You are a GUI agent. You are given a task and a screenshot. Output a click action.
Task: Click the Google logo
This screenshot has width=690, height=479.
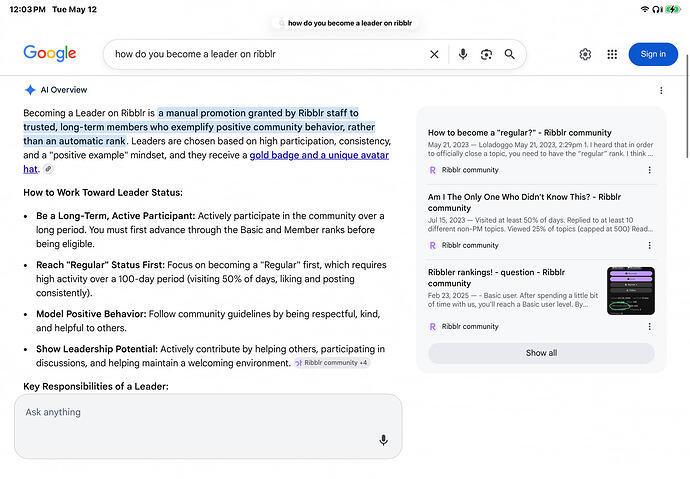point(50,54)
